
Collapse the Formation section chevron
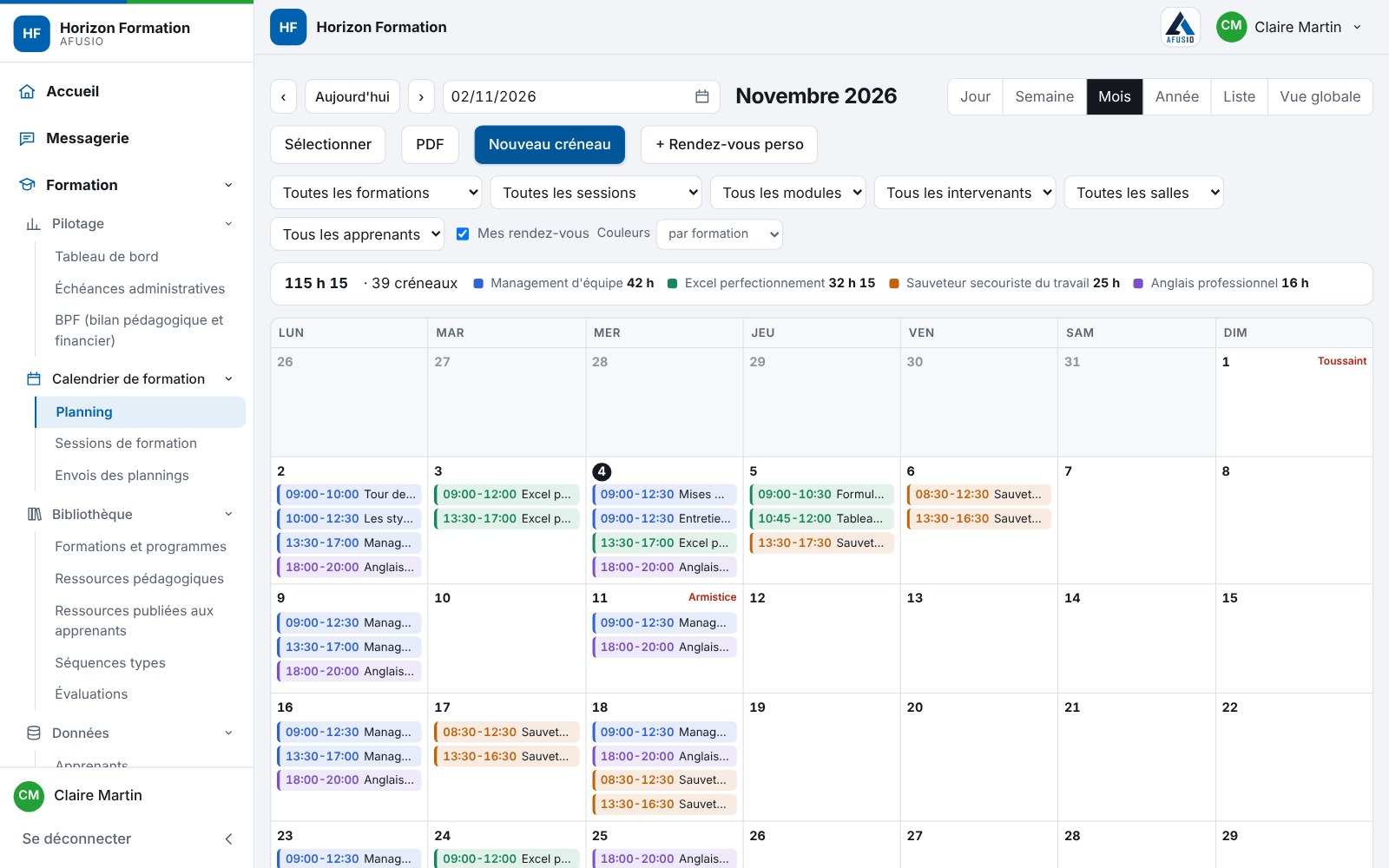[x=228, y=185]
